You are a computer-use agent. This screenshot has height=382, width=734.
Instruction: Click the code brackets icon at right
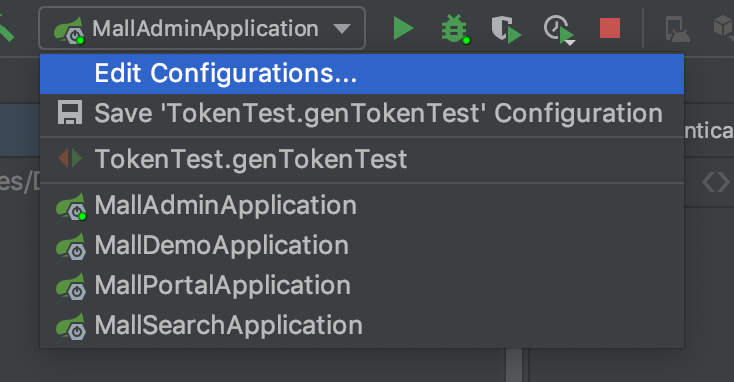point(716,182)
